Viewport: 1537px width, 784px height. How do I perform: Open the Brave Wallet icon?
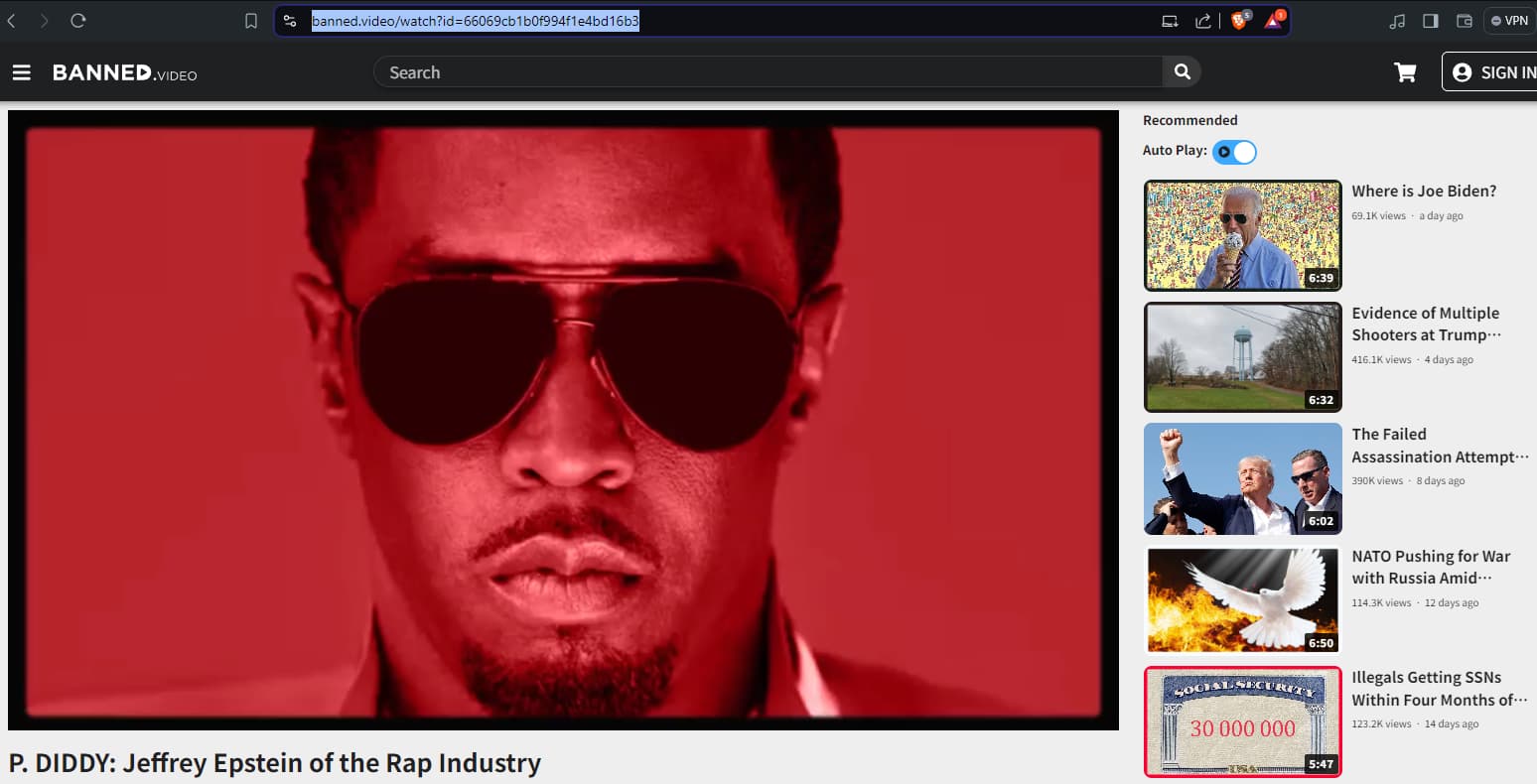[x=1464, y=21]
